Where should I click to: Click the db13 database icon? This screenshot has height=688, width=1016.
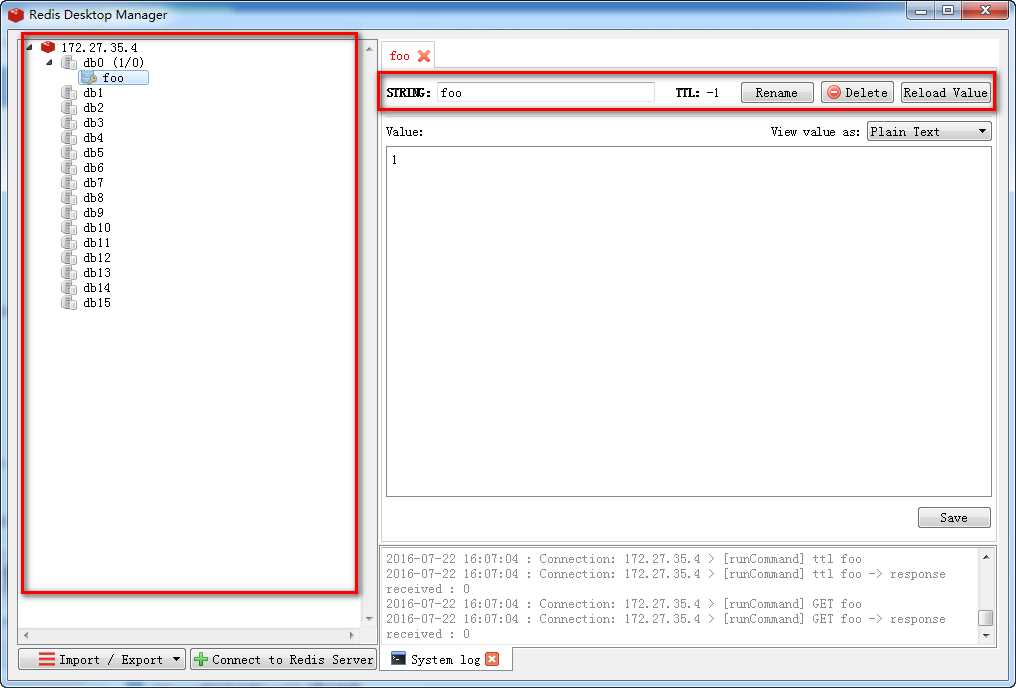pyautogui.click(x=69, y=272)
